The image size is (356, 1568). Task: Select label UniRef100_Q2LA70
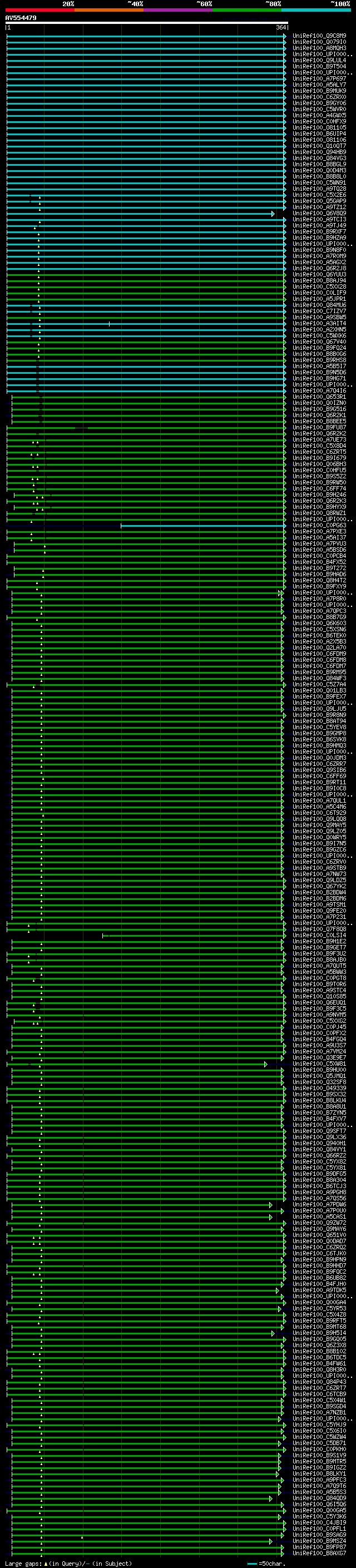click(319, 647)
